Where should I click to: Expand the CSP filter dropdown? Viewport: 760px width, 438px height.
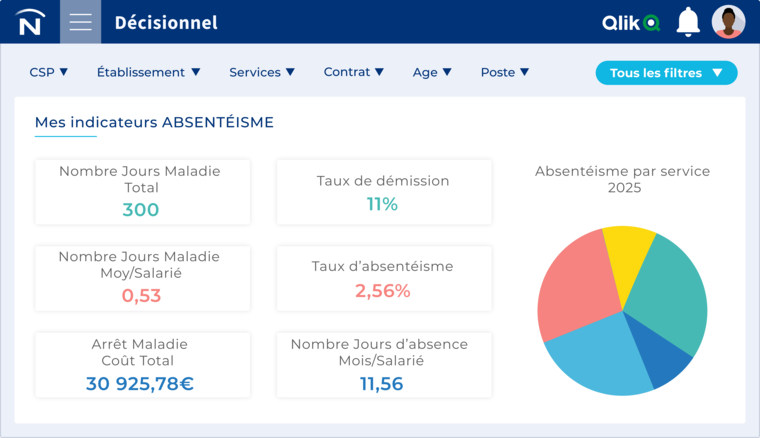coord(49,72)
